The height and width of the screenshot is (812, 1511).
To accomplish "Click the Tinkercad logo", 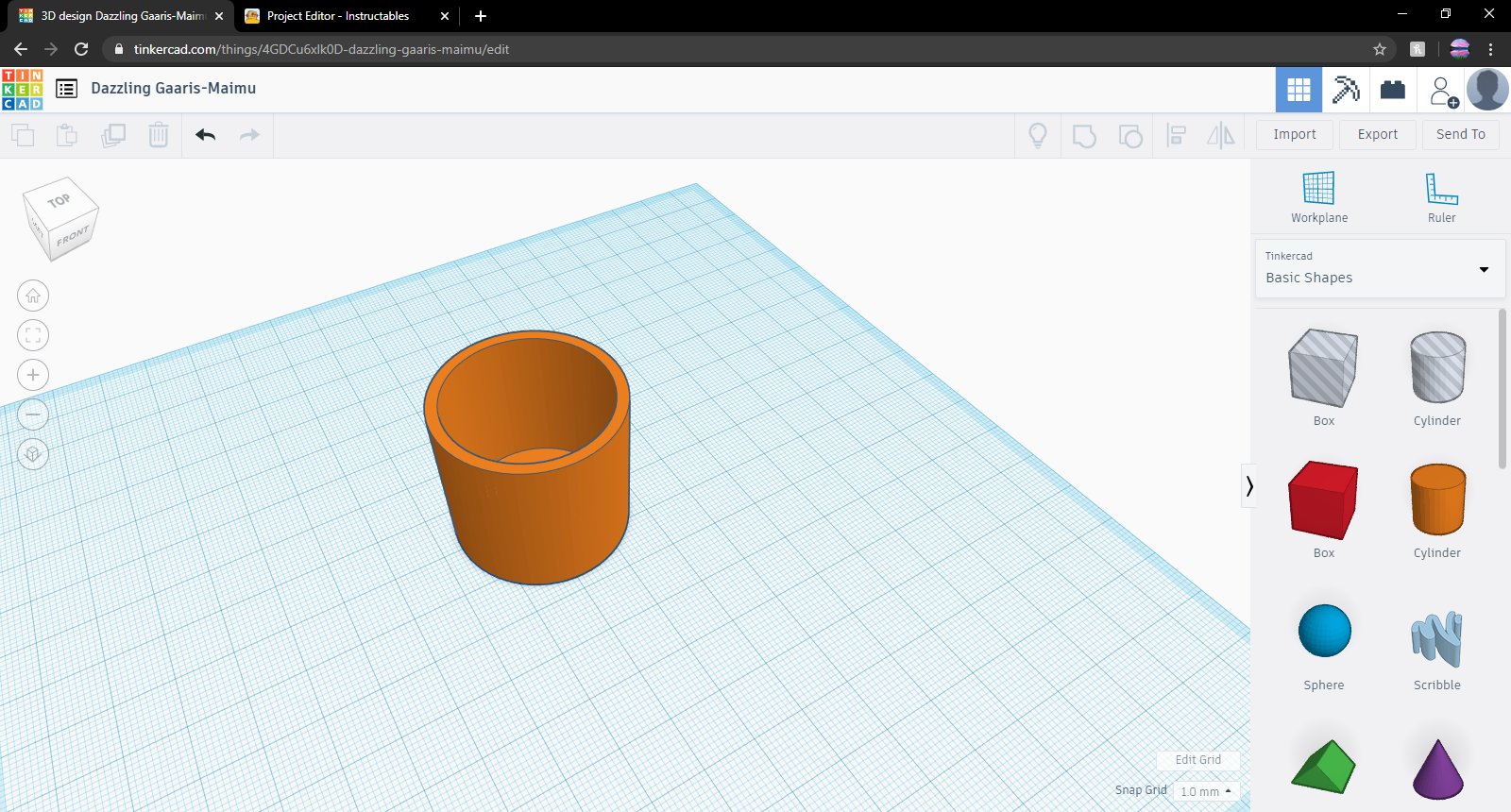I will pyautogui.click(x=23, y=90).
